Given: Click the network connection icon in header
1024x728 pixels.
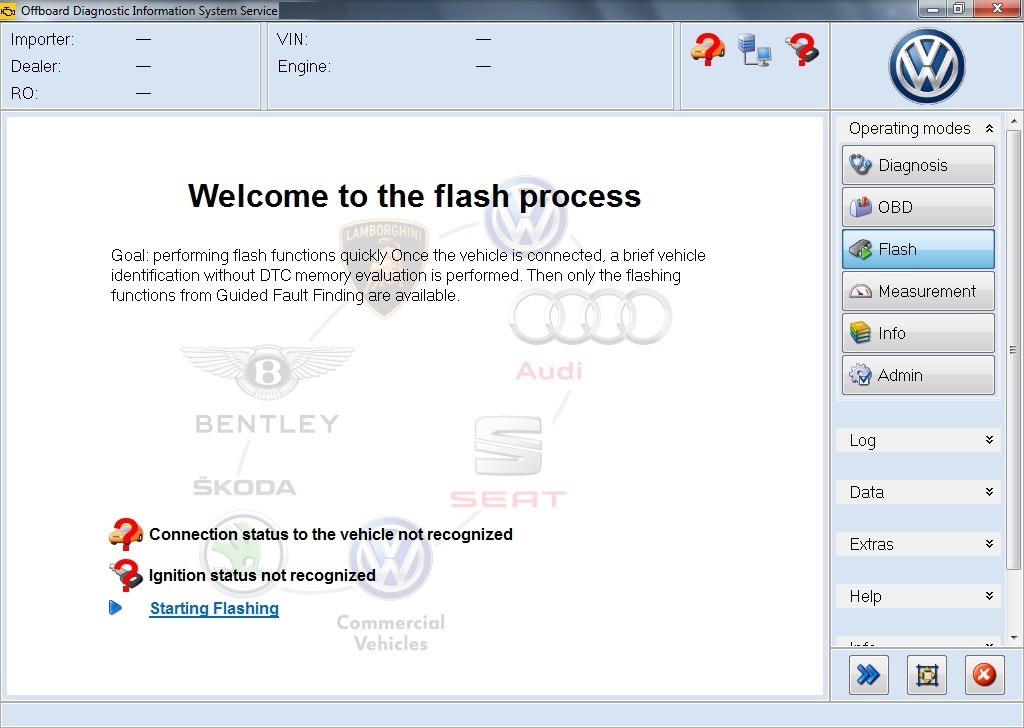Looking at the screenshot, I should (x=754, y=50).
